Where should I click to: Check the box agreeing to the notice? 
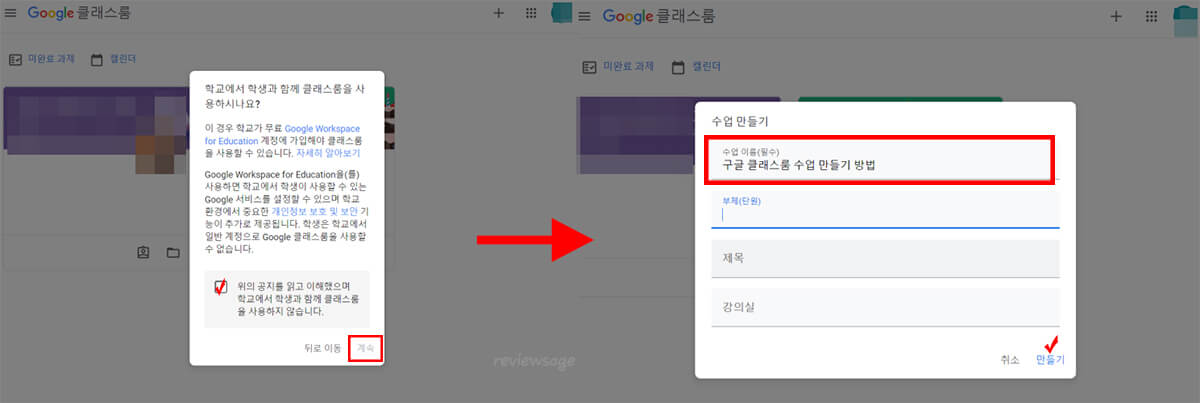coord(220,288)
